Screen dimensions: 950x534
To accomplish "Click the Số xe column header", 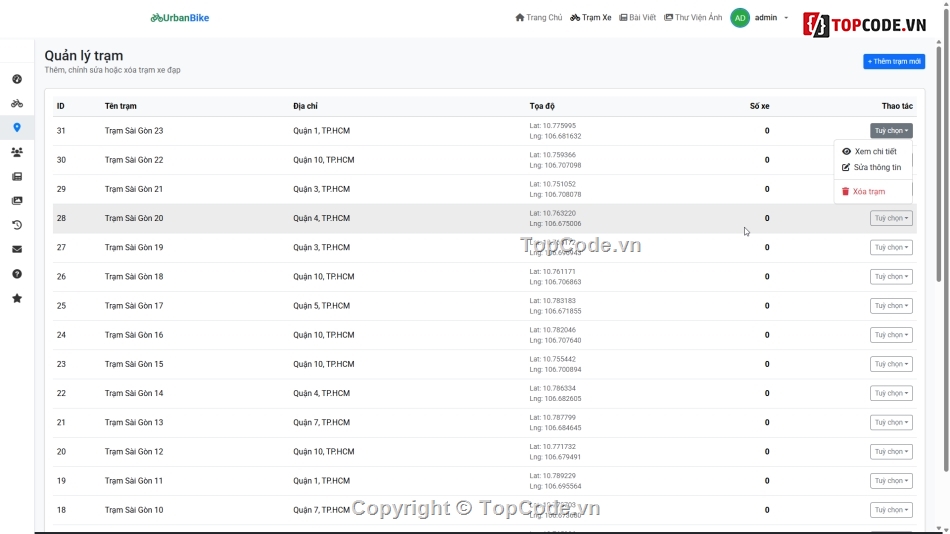I will (x=759, y=106).
